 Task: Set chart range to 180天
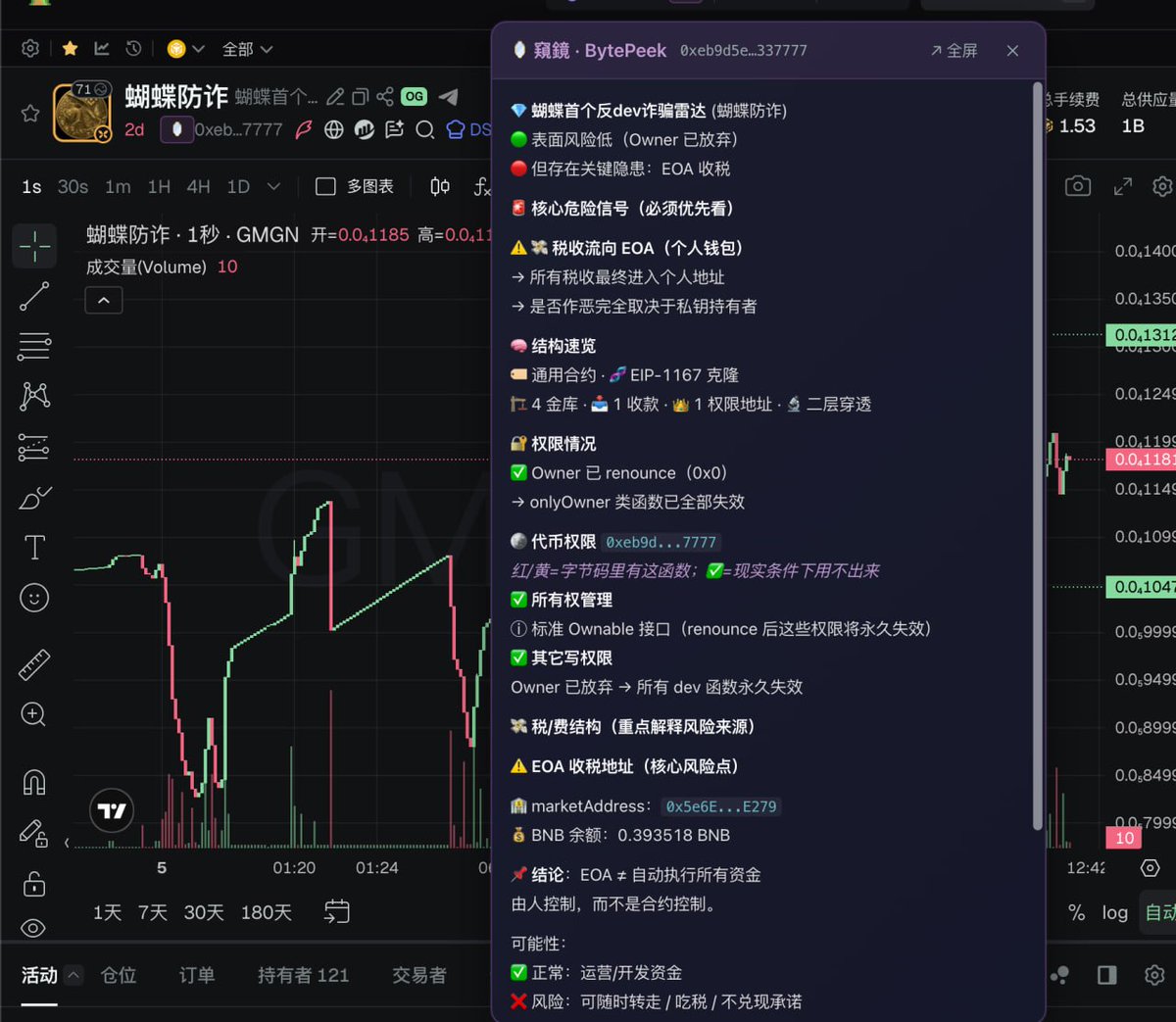point(267,912)
